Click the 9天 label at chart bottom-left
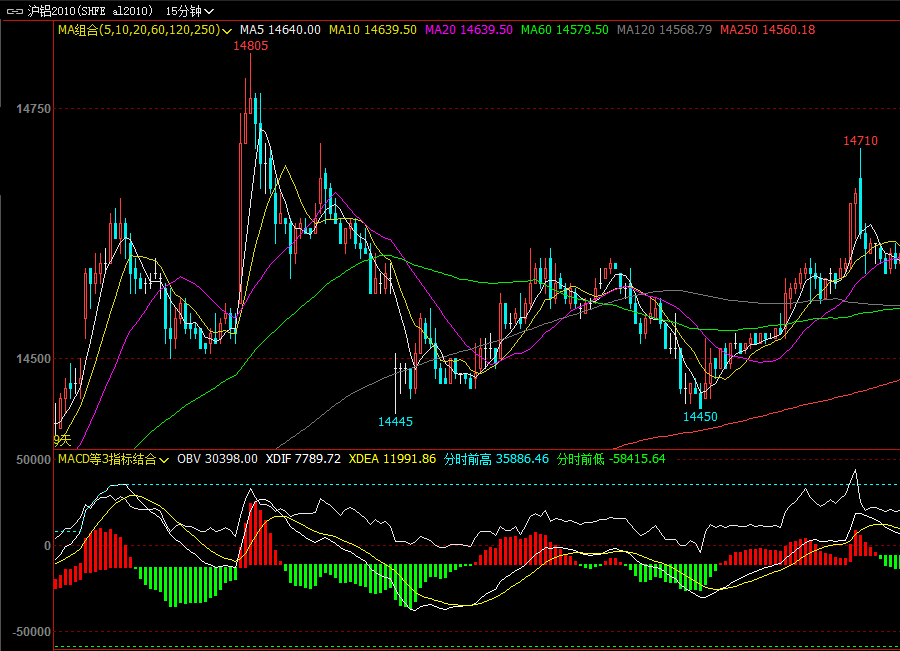900x651 pixels. tap(63, 440)
